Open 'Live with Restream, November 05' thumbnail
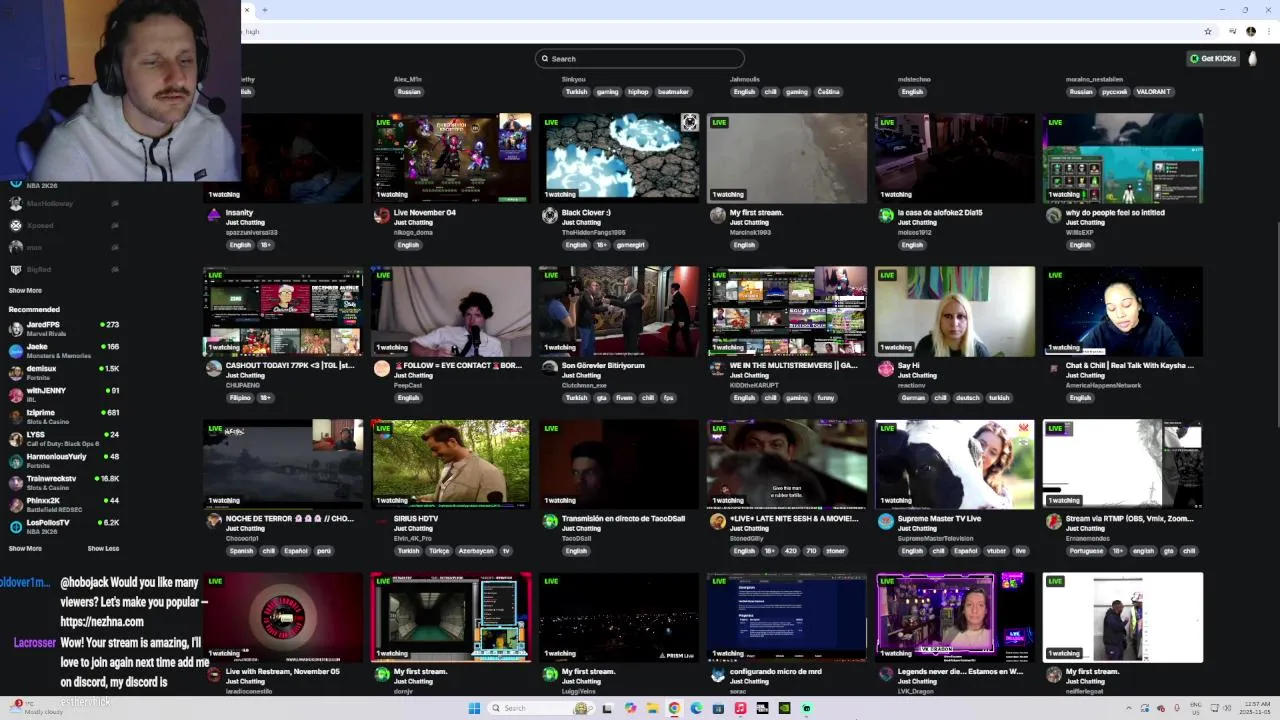 (x=283, y=617)
